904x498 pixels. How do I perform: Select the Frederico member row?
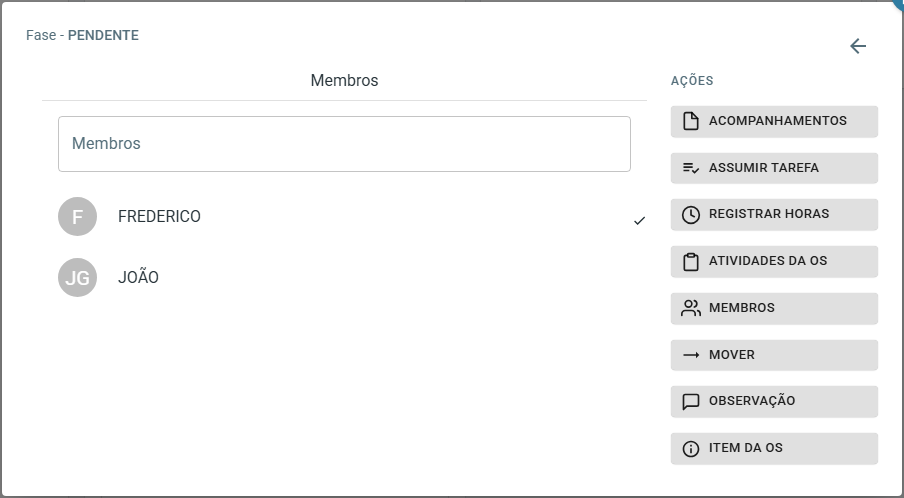click(x=352, y=217)
